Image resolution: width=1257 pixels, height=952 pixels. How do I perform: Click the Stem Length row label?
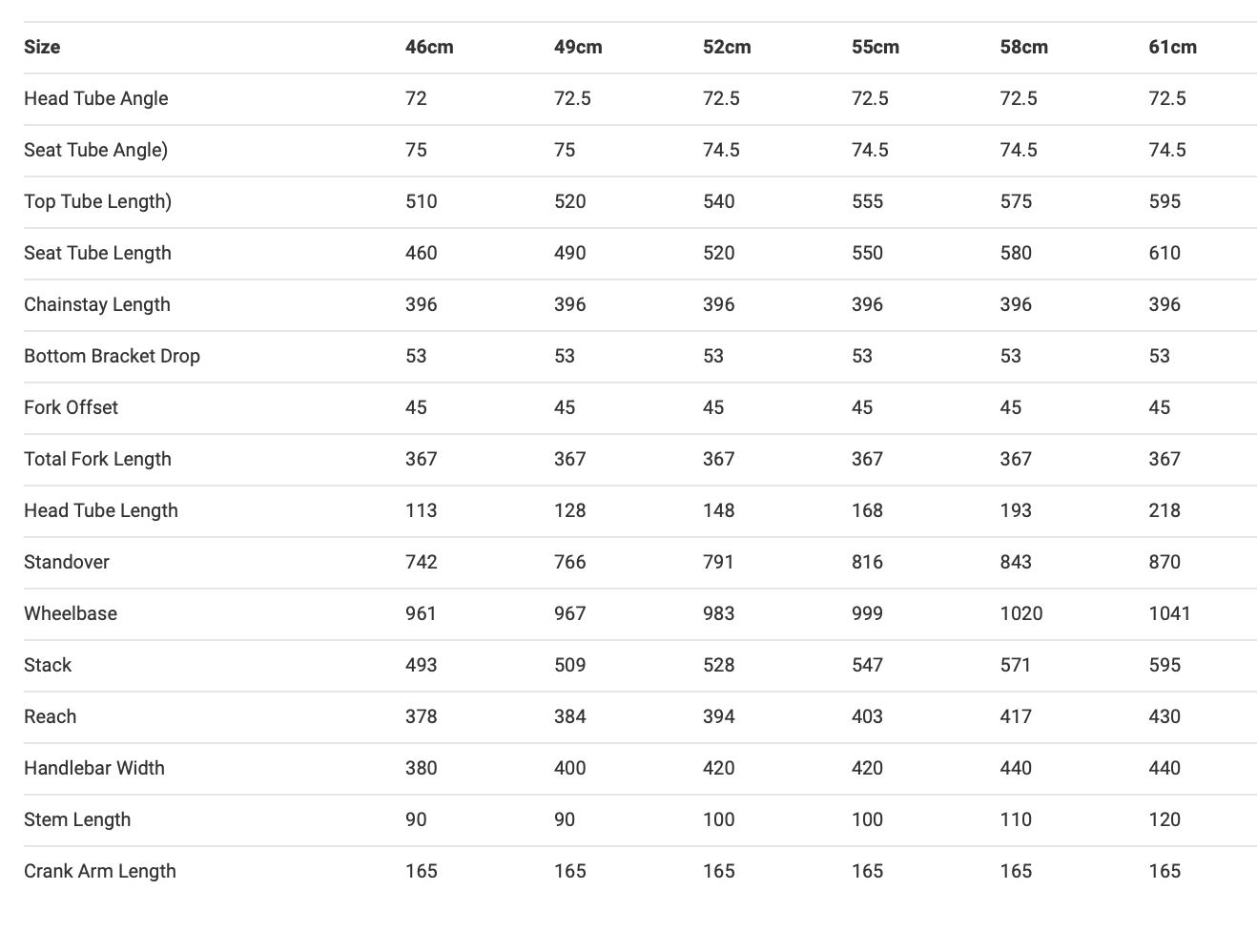click(x=77, y=820)
